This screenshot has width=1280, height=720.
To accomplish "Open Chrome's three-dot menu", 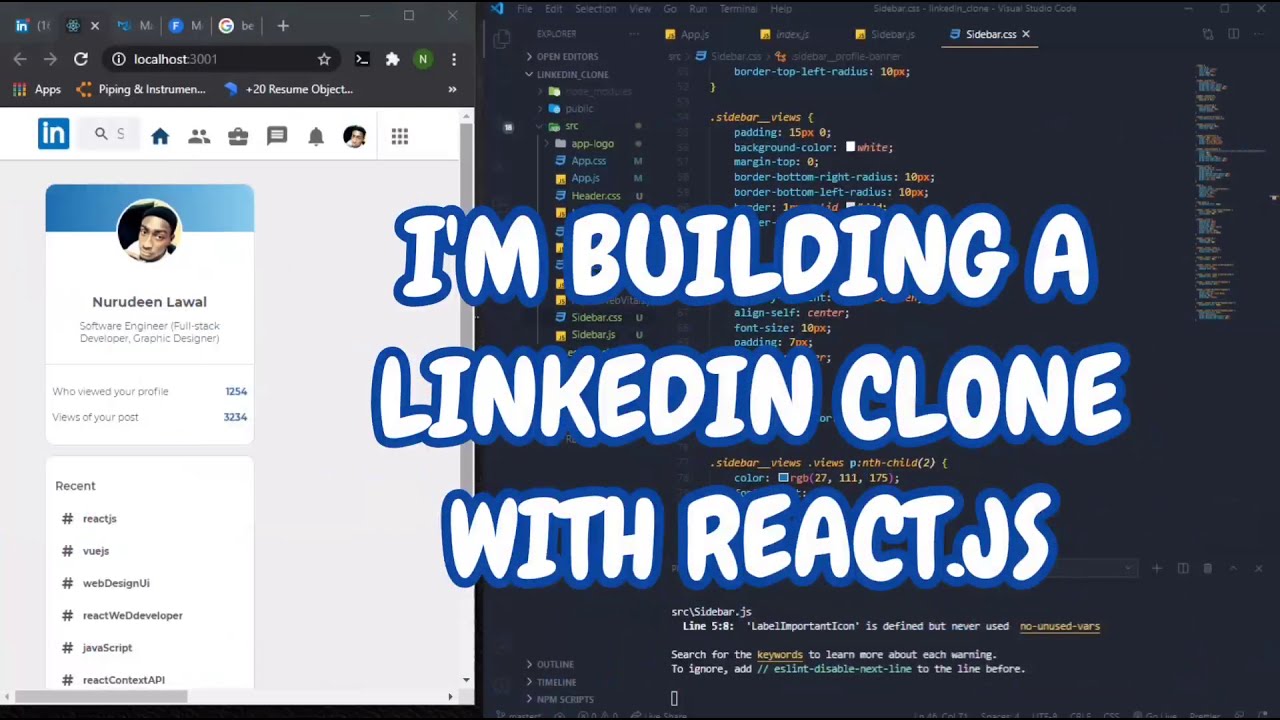I will 454,59.
